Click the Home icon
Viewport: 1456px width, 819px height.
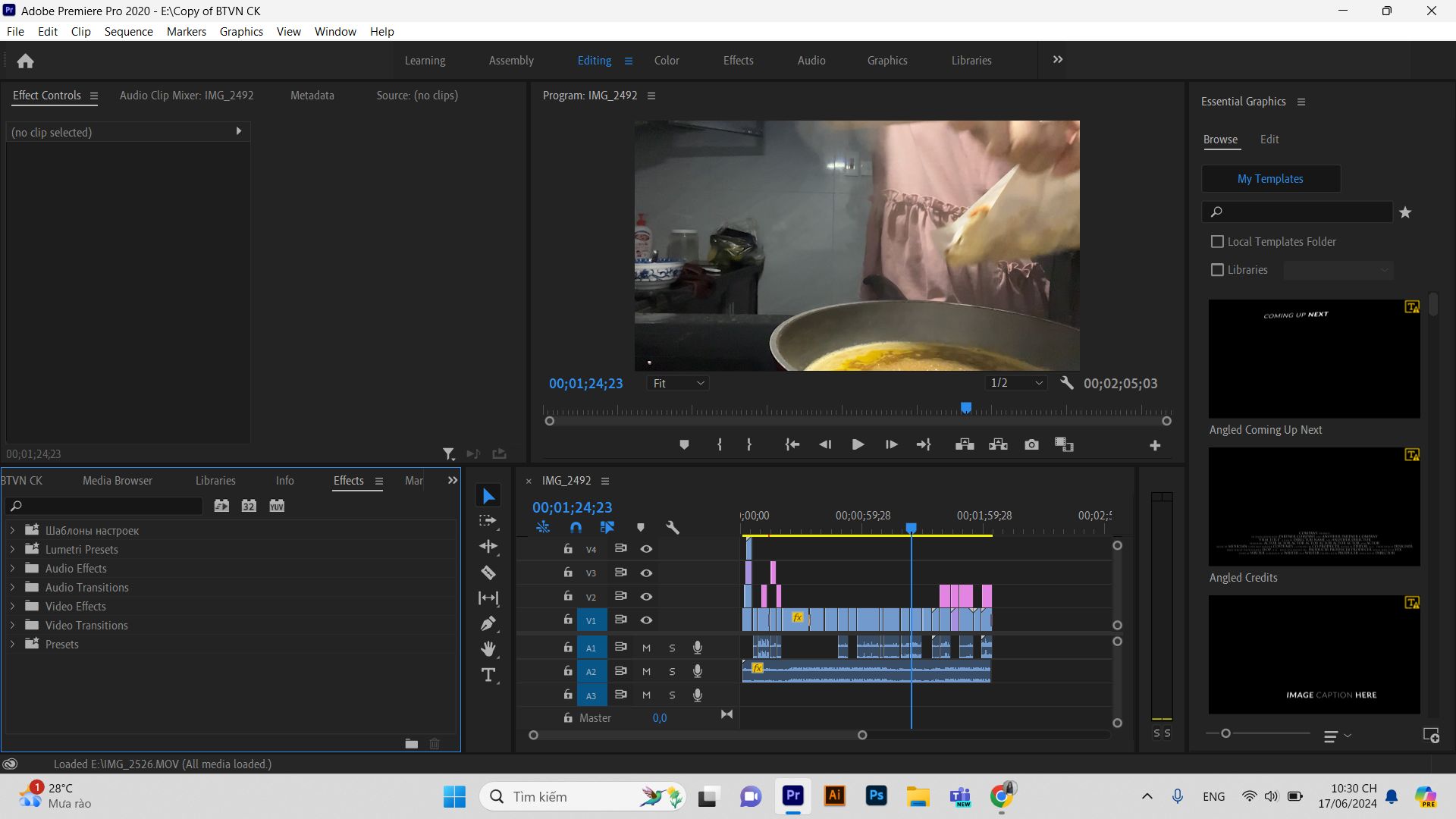[x=25, y=61]
